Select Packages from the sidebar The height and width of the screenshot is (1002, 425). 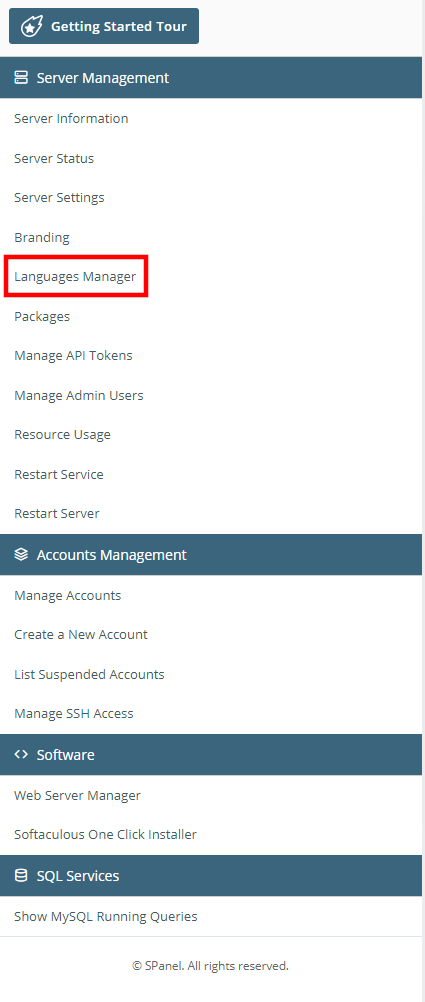point(42,316)
